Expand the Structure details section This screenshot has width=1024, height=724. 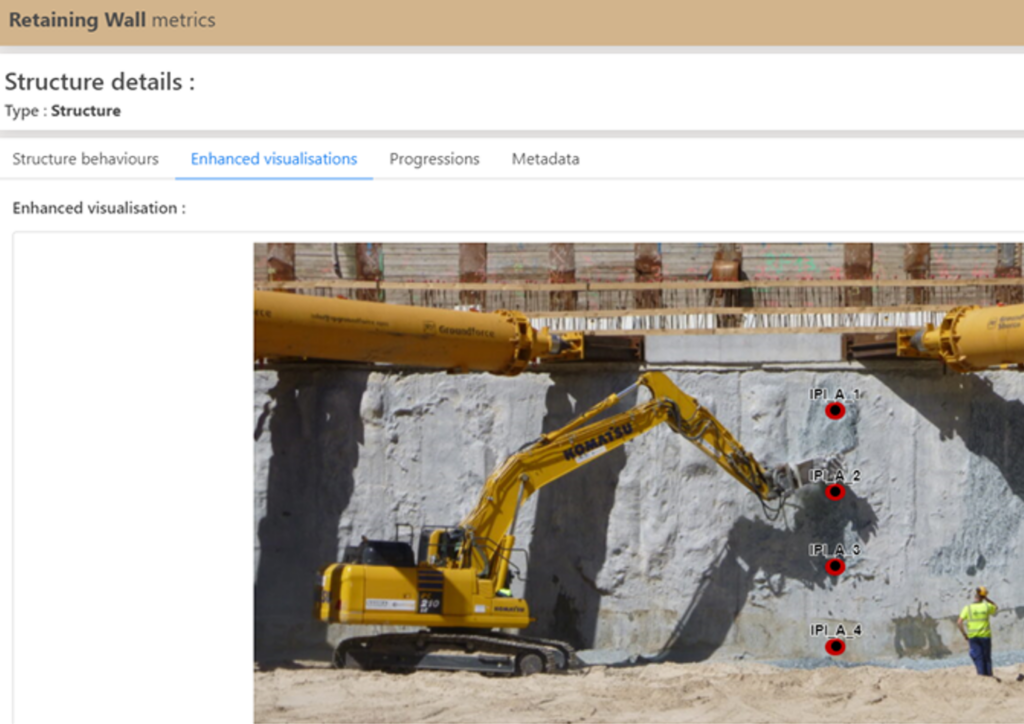pyautogui.click(x=96, y=81)
